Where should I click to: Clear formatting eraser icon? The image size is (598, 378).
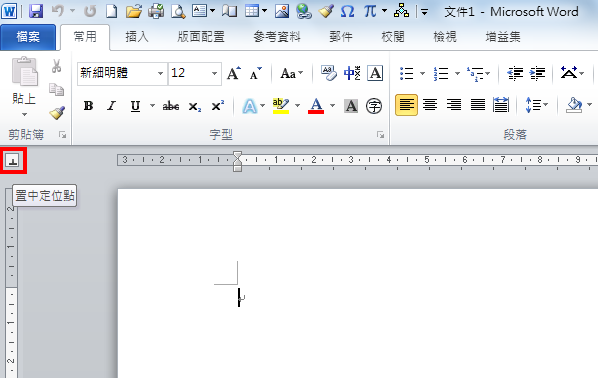coord(328,73)
